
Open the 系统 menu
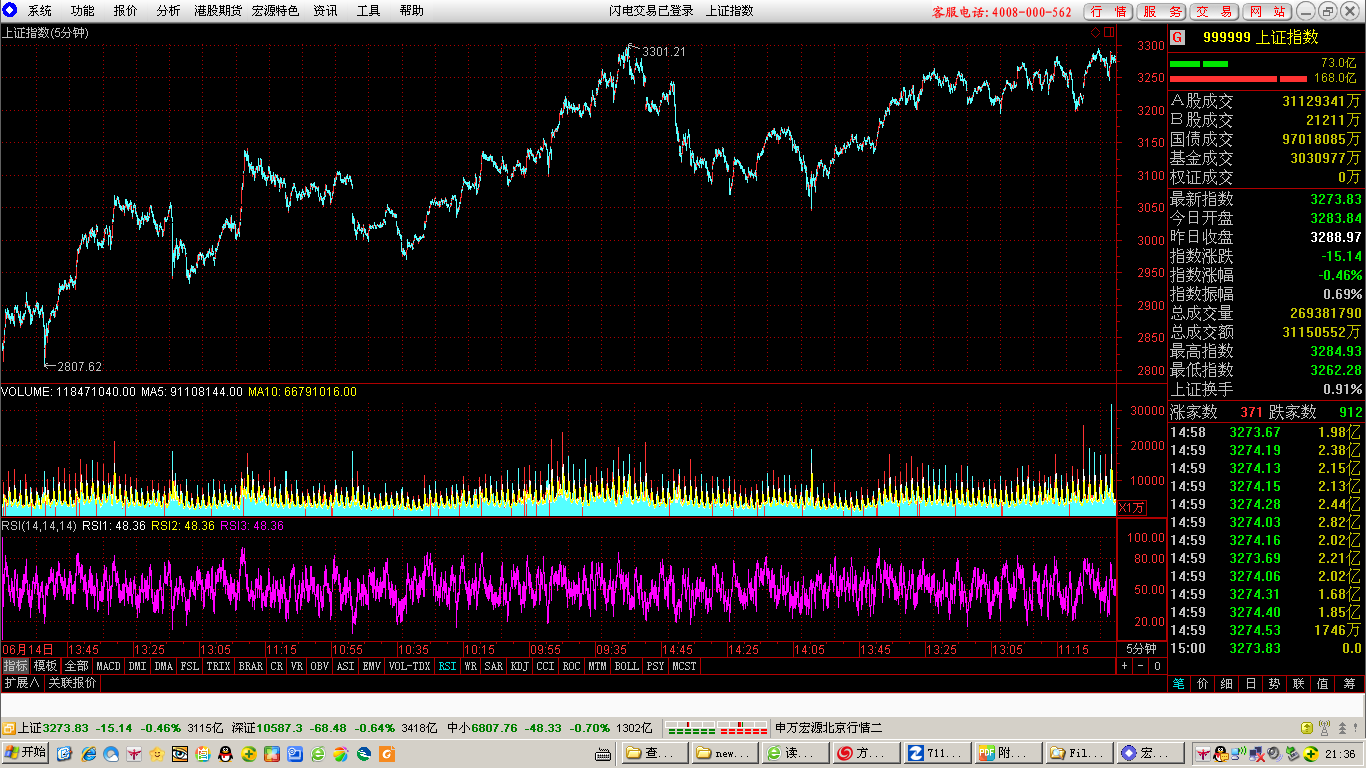point(40,11)
